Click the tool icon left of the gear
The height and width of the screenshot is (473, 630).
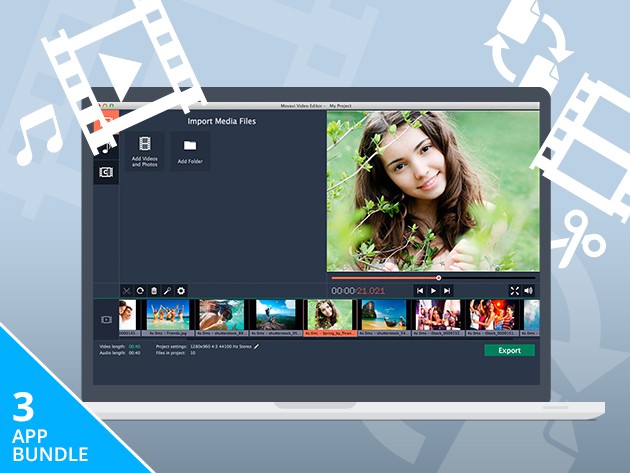pos(168,291)
